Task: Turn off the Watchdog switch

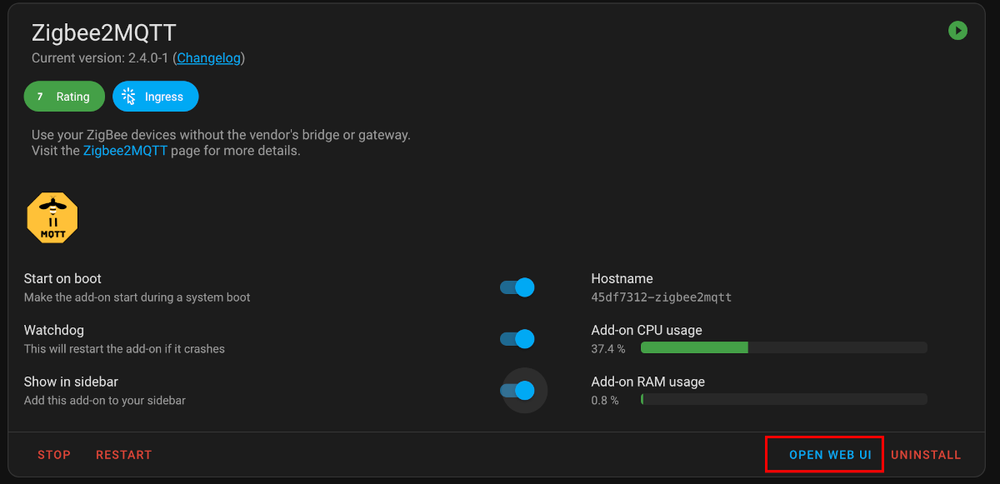Action: [x=518, y=339]
